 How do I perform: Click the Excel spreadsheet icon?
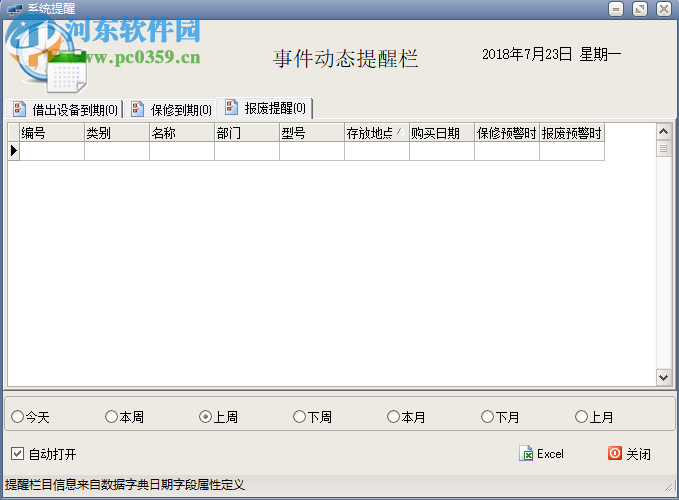pos(526,453)
